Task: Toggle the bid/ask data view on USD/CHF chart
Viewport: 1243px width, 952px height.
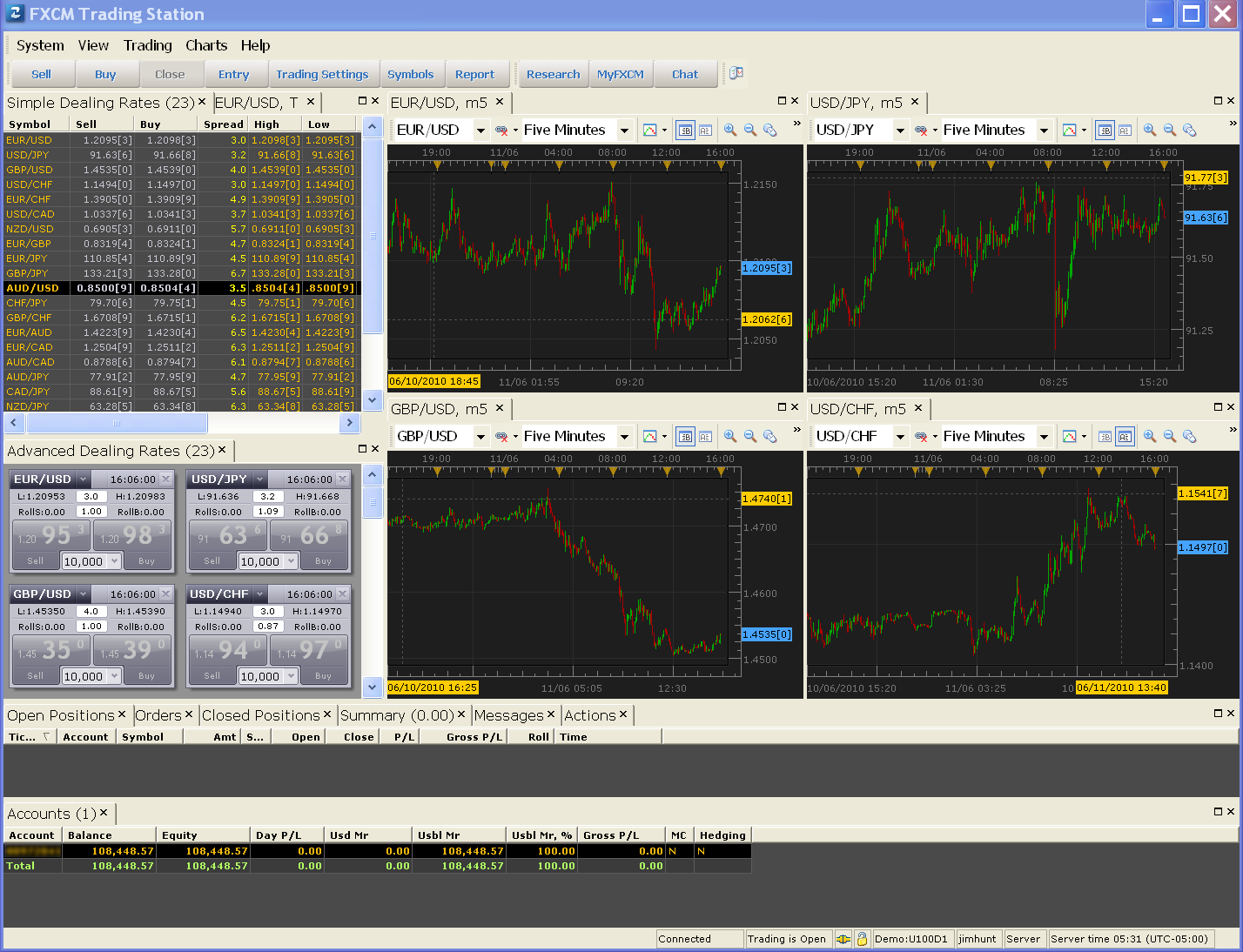Action: tap(1105, 436)
